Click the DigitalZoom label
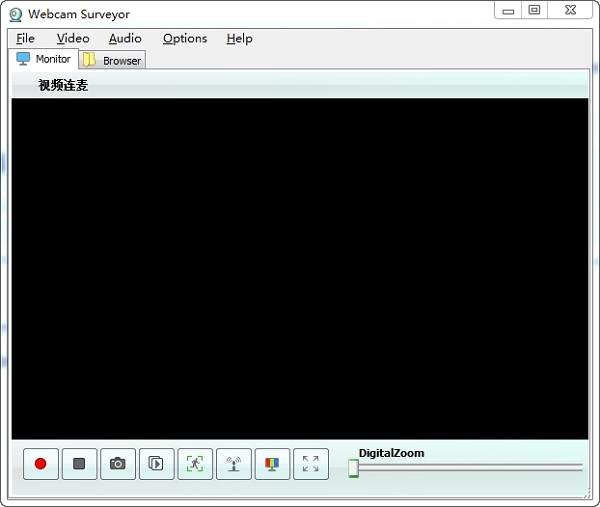Viewport: 600px width, 507px height. pyautogui.click(x=391, y=453)
